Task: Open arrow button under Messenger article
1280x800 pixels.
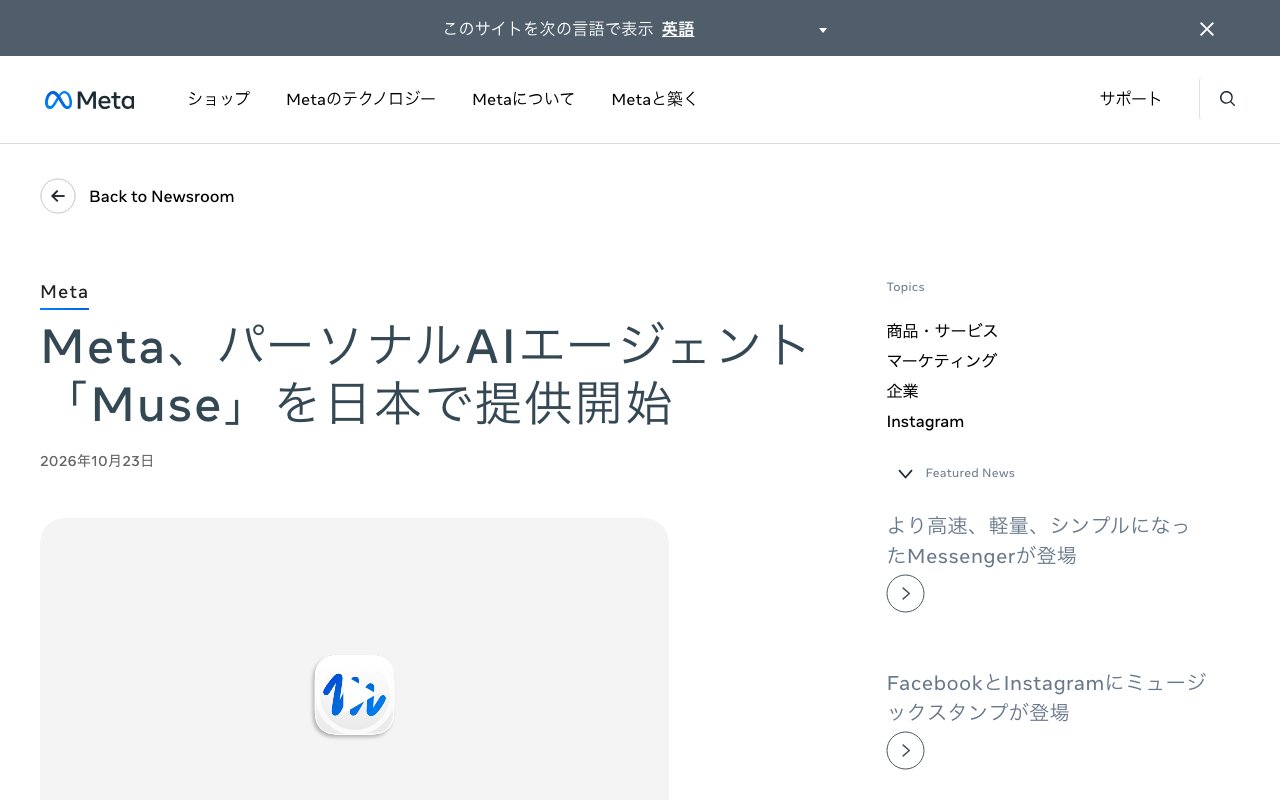Action: pyautogui.click(x=905, y=594)
